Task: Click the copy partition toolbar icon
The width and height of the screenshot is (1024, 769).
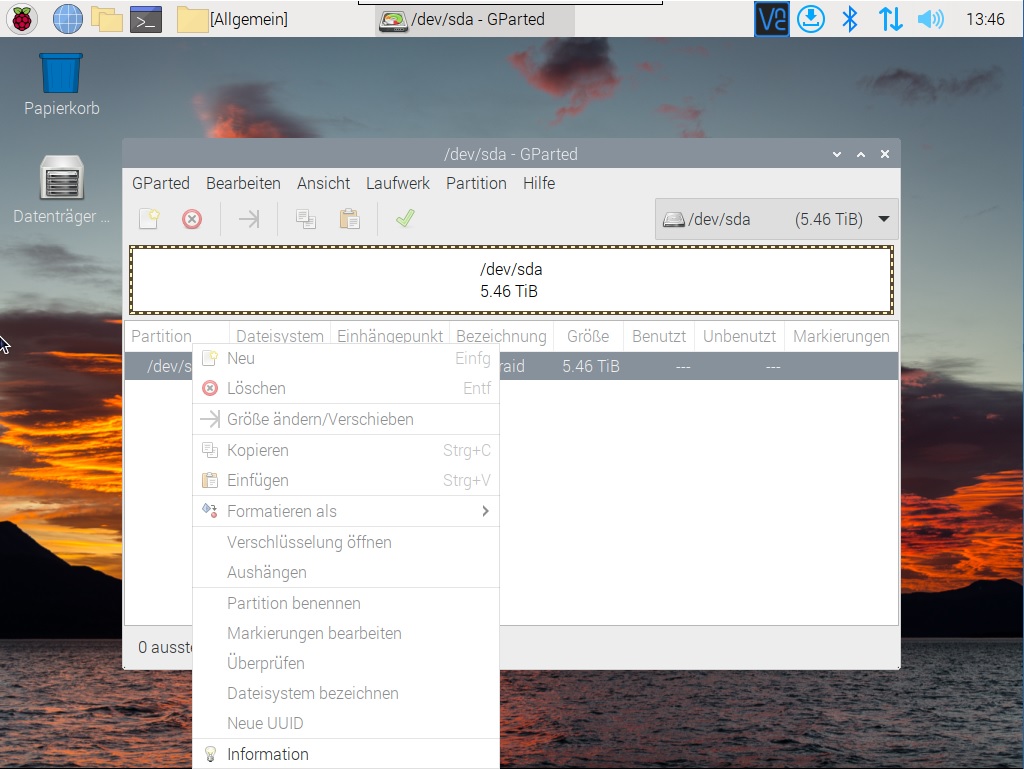Action: [x=306, y=219]
